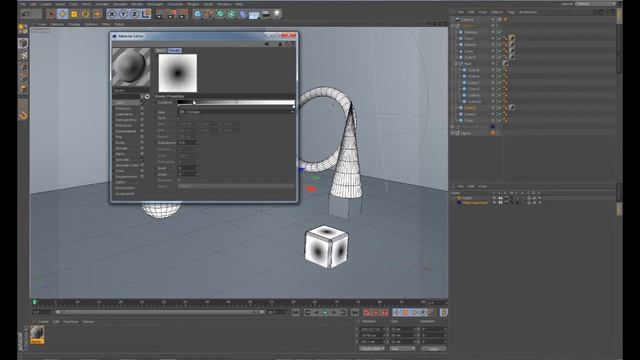
Task: Click Apply in the Coordinates manager
Action: [x=433, y=349]
